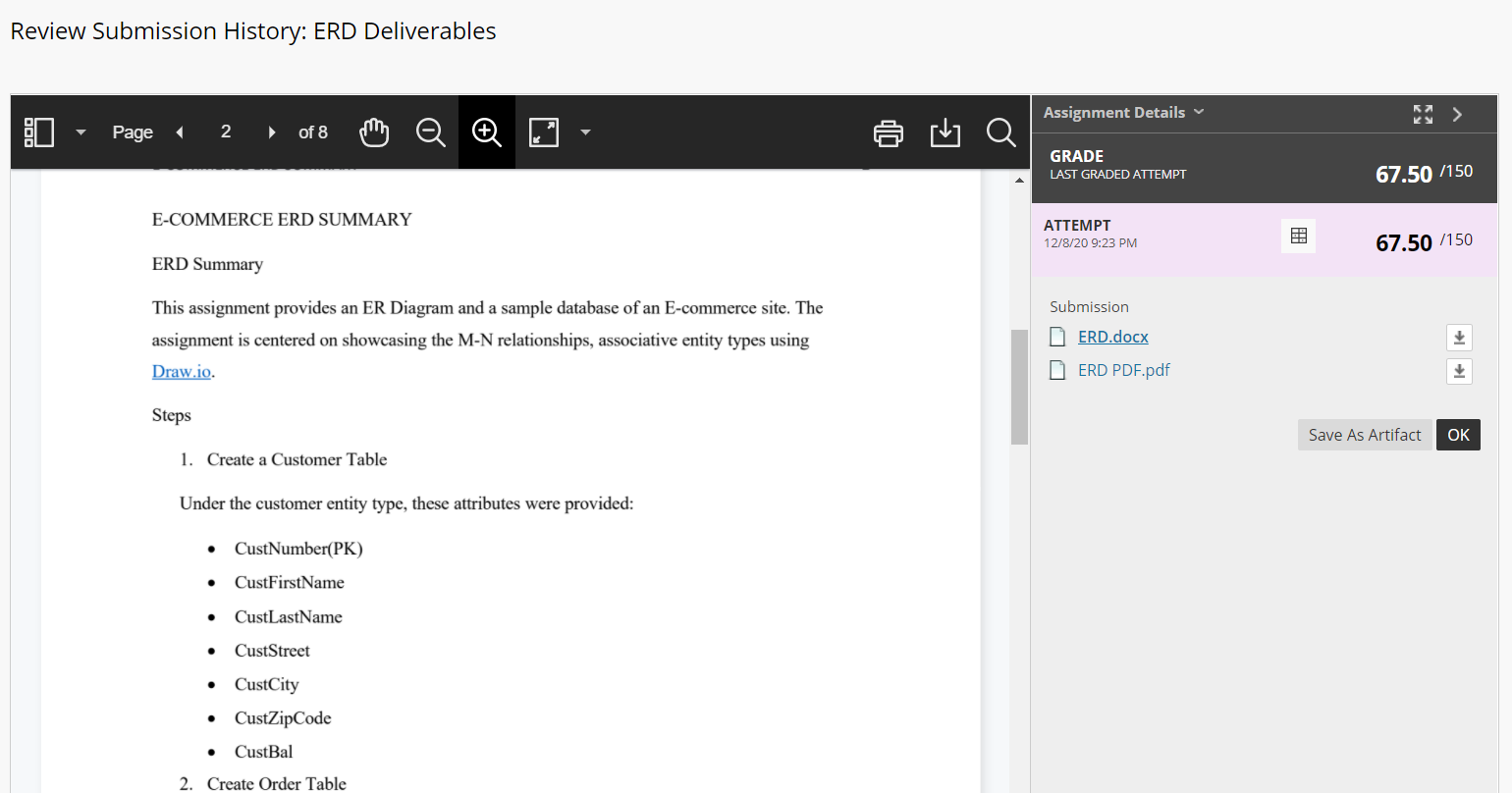The image size is (1512, 793).
Task: Click the document vertical scrollbar thumb
Action: click(1019, 387)
